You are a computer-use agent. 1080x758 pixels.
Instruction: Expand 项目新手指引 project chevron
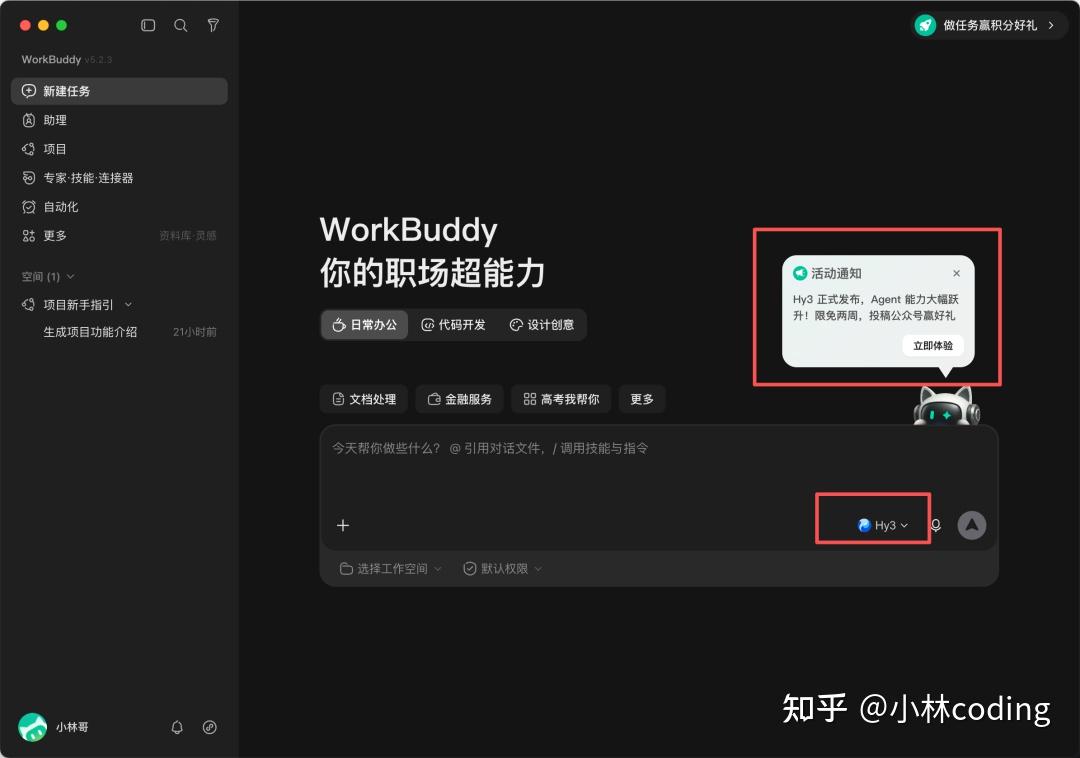[128, 304]
